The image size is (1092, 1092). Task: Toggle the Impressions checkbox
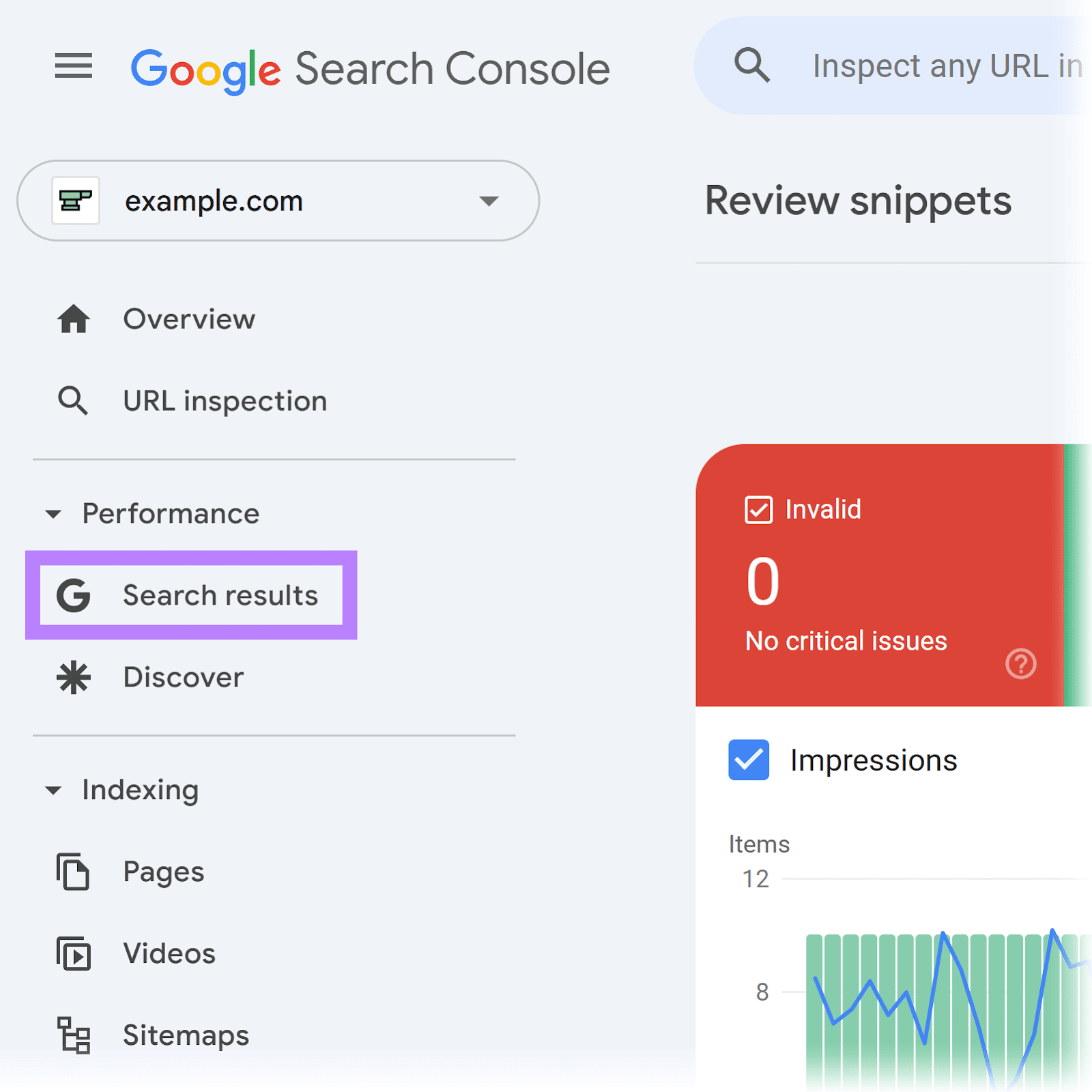point(749,760)
